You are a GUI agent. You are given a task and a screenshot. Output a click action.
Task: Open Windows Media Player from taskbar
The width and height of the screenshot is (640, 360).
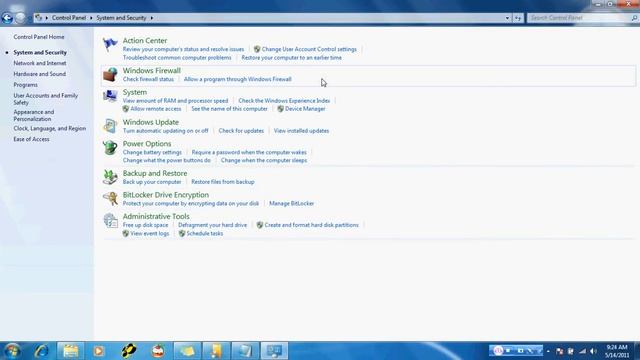(98, 351)
